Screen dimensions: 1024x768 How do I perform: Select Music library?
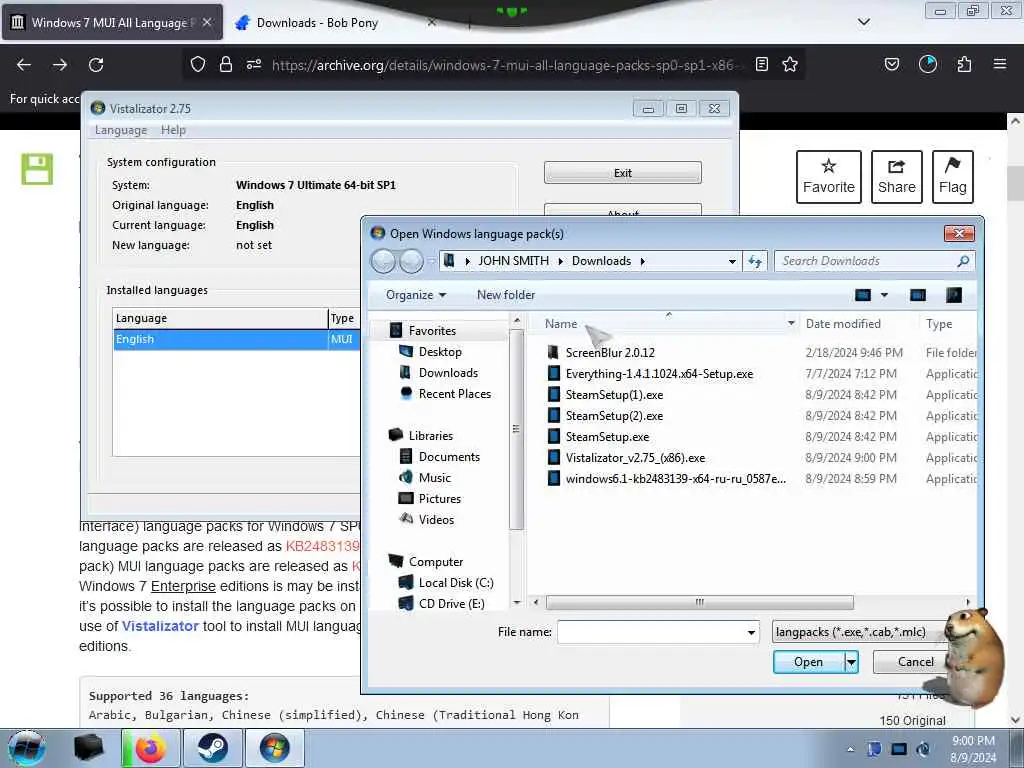(x=425, y=477)
